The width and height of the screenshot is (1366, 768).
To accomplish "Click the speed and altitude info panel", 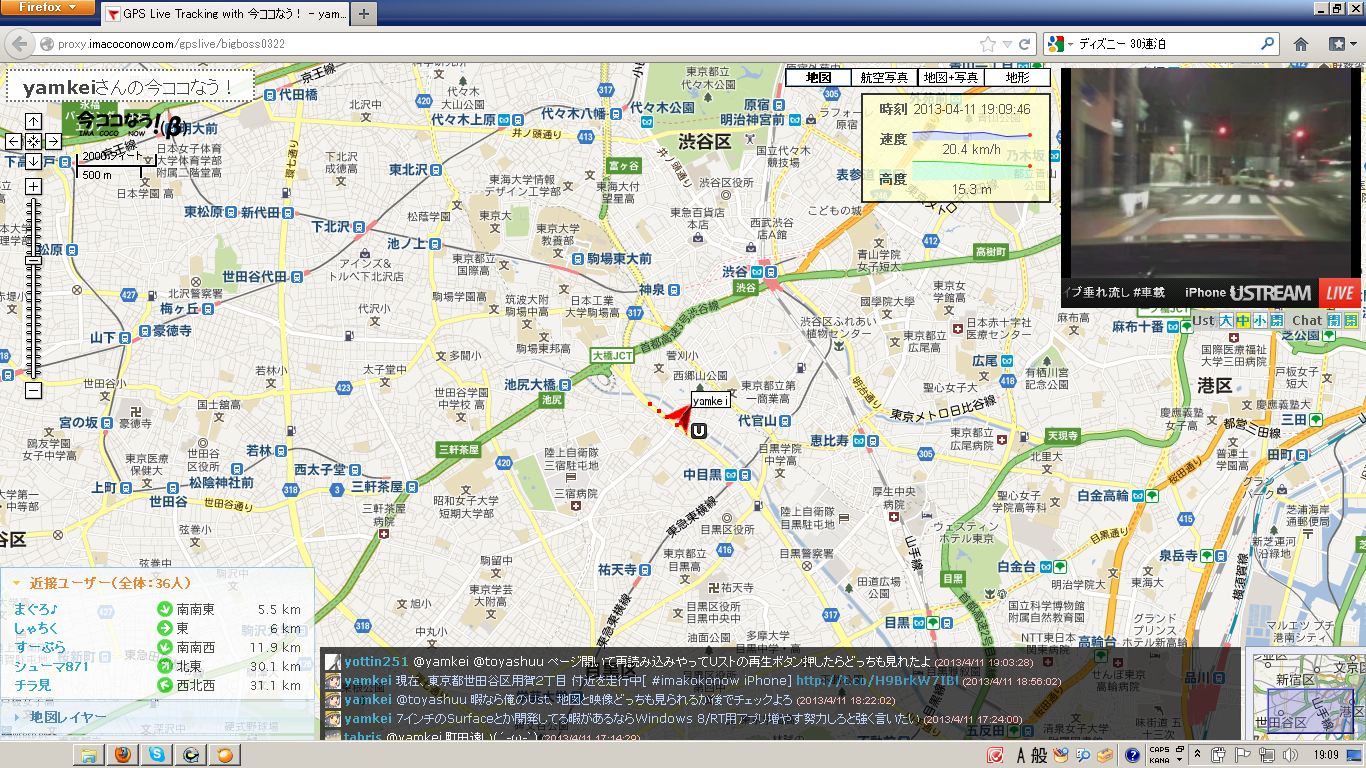I will click(x=955, y=148).
